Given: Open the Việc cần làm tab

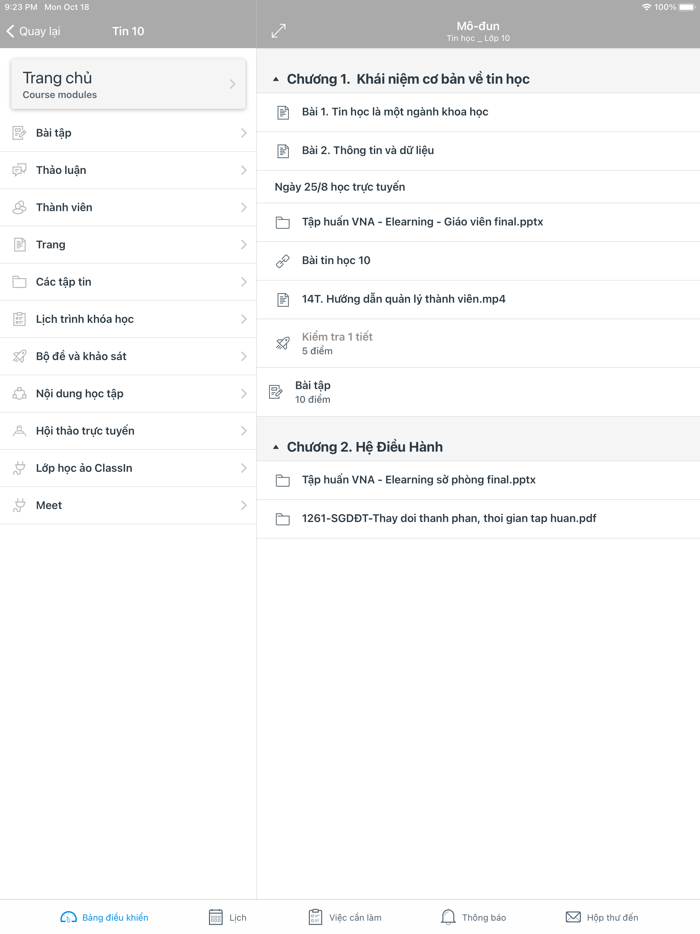Looking at the screenshot, I should pos(344,917).
